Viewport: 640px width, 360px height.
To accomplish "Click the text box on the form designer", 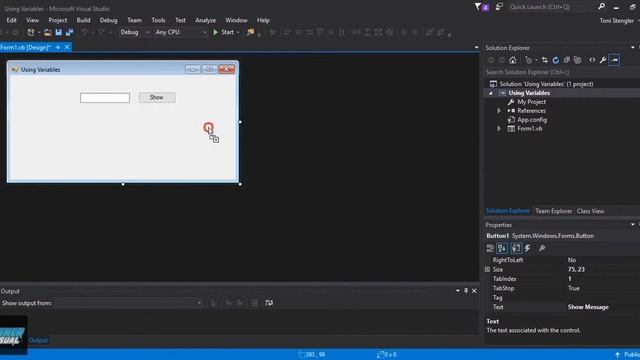I will click(105, 98).
